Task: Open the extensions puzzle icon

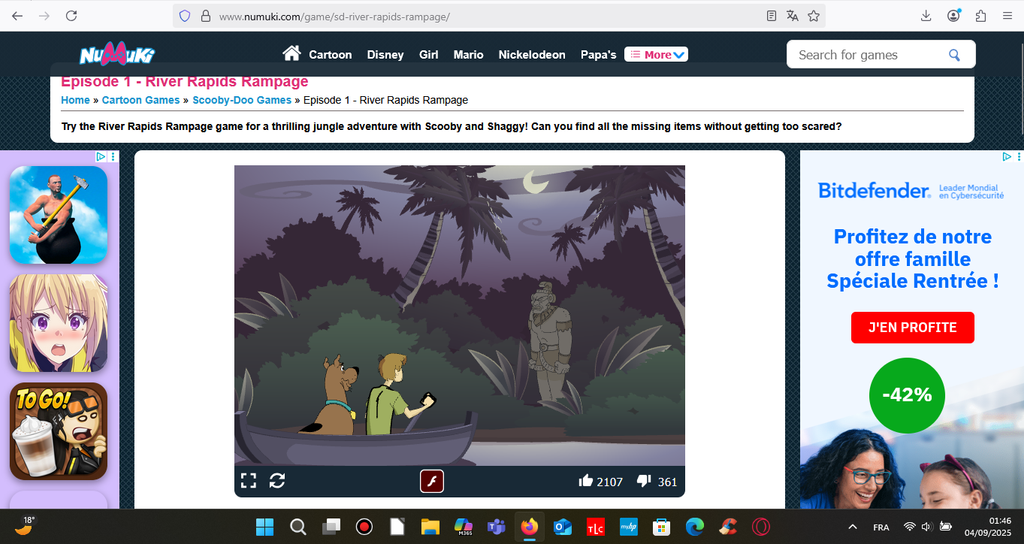Action: point(980,16)
